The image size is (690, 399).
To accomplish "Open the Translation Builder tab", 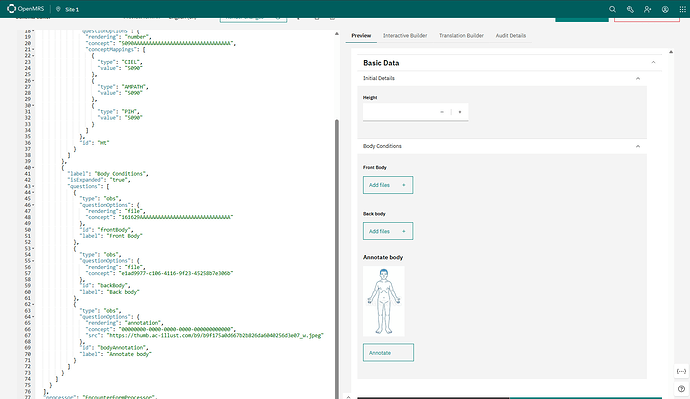I will pyautogui.click(x=461, y=36).
